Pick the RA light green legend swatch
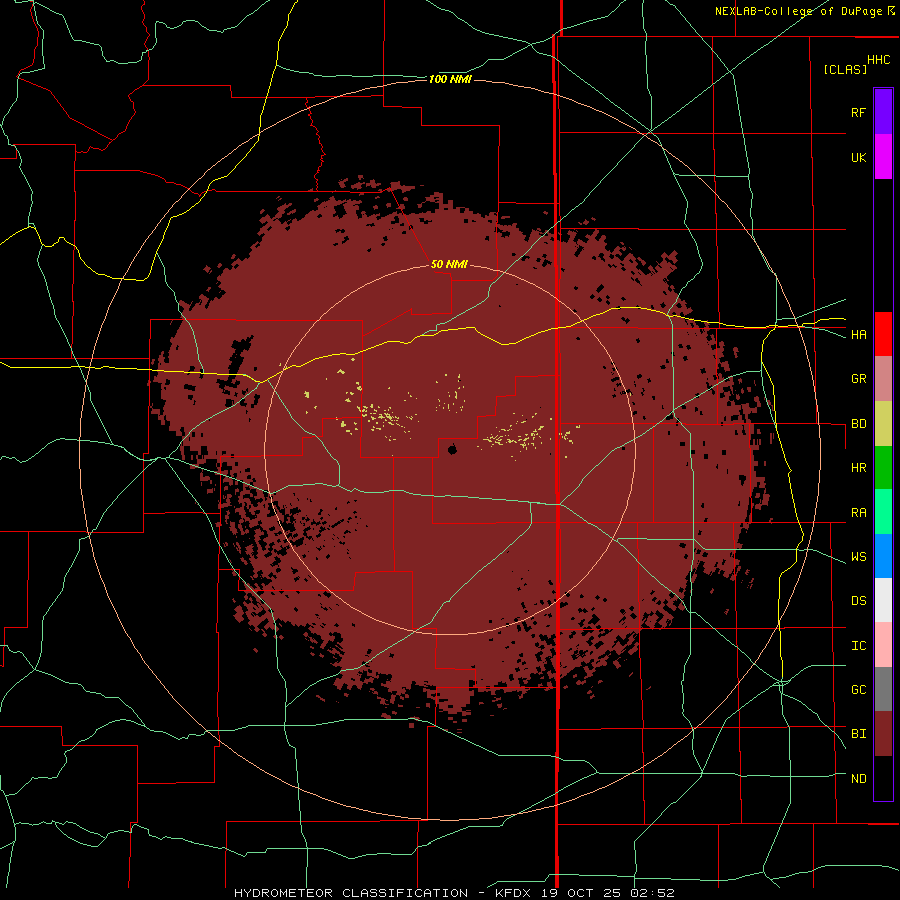Screen dimensions: 900x900 (883, 512)
